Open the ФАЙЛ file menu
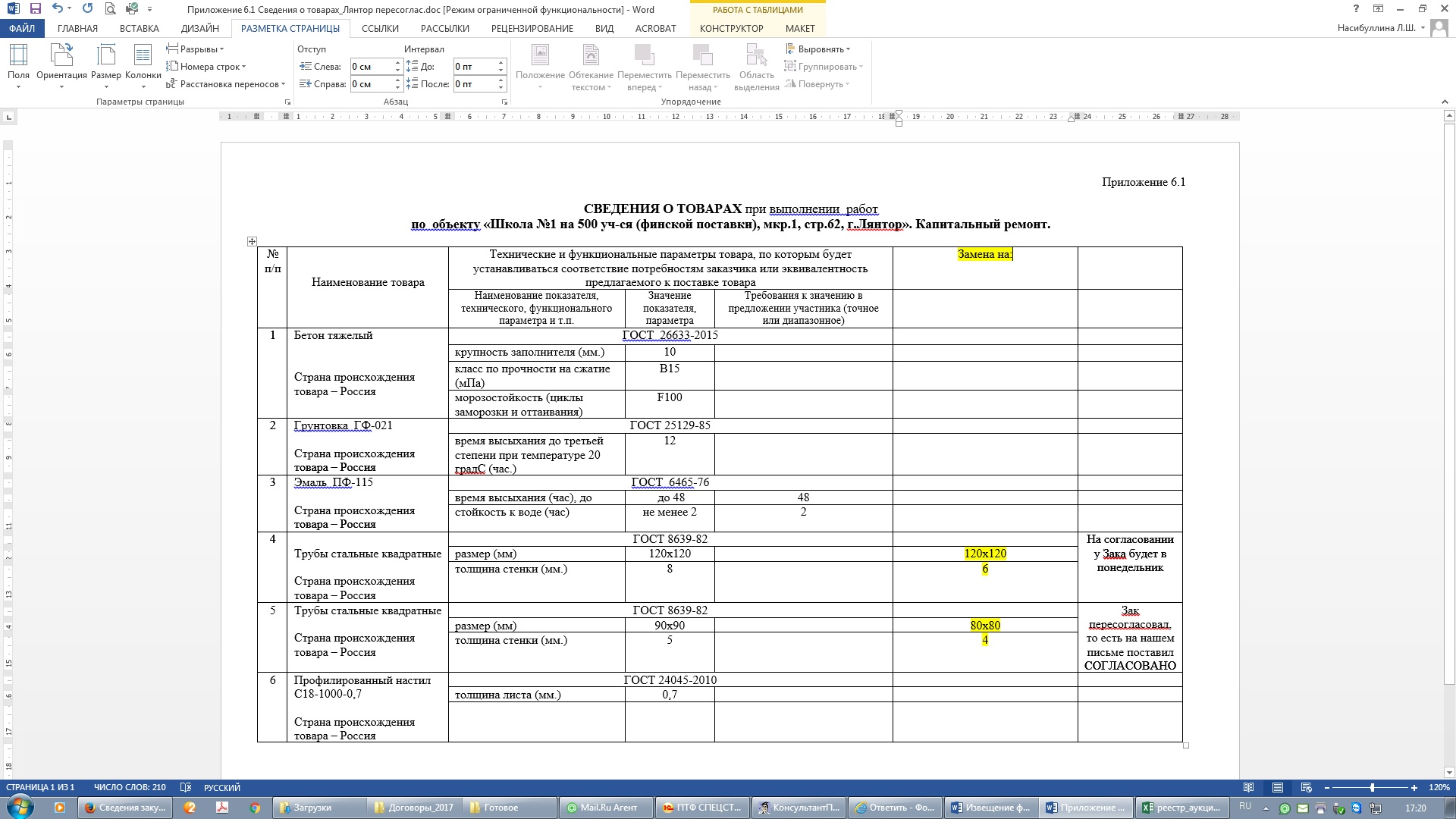This screenshot has width=1456, height=819. [x=22, y=28]
